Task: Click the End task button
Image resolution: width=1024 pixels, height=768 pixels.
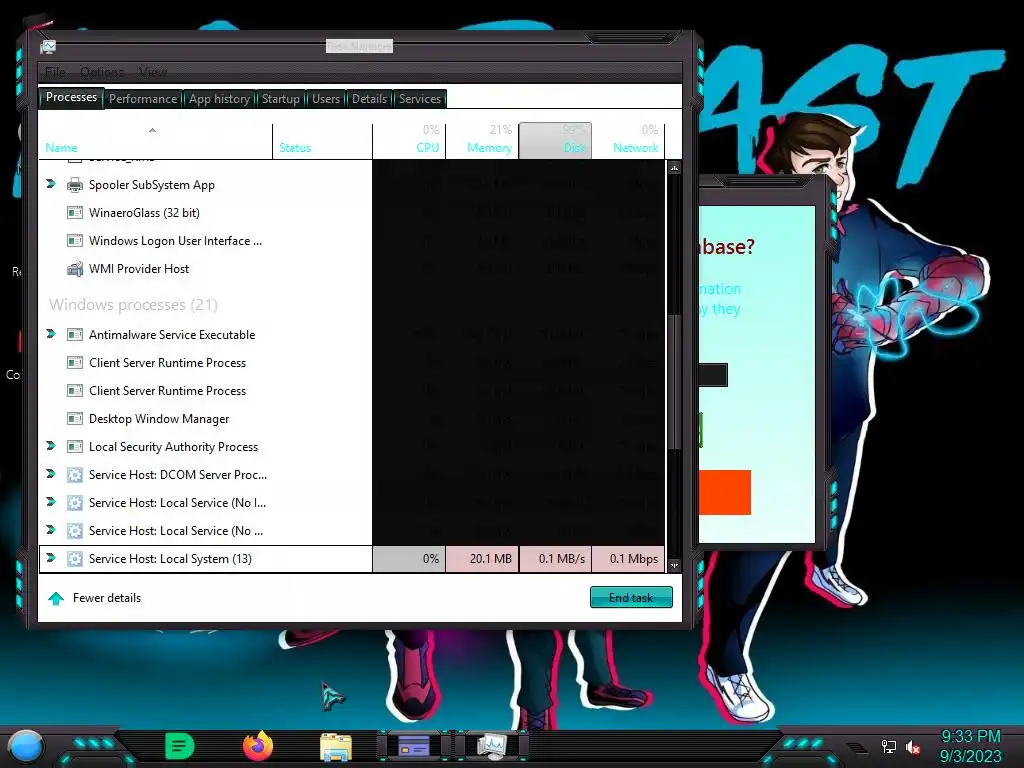Action: click(x=631, y=598)
